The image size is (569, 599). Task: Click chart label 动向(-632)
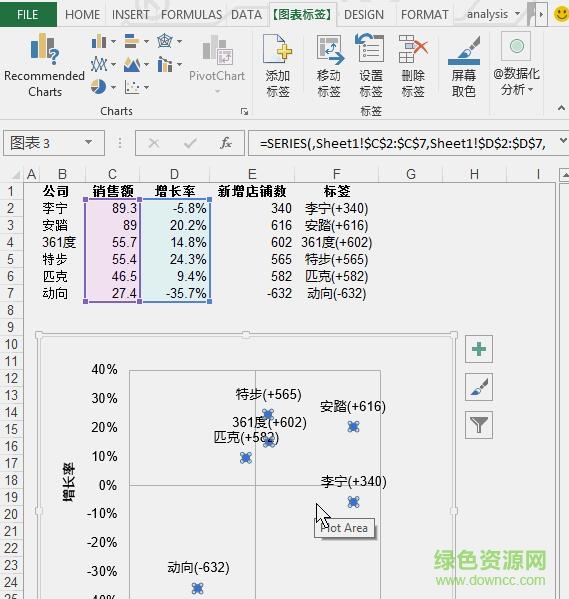[198, 568]
